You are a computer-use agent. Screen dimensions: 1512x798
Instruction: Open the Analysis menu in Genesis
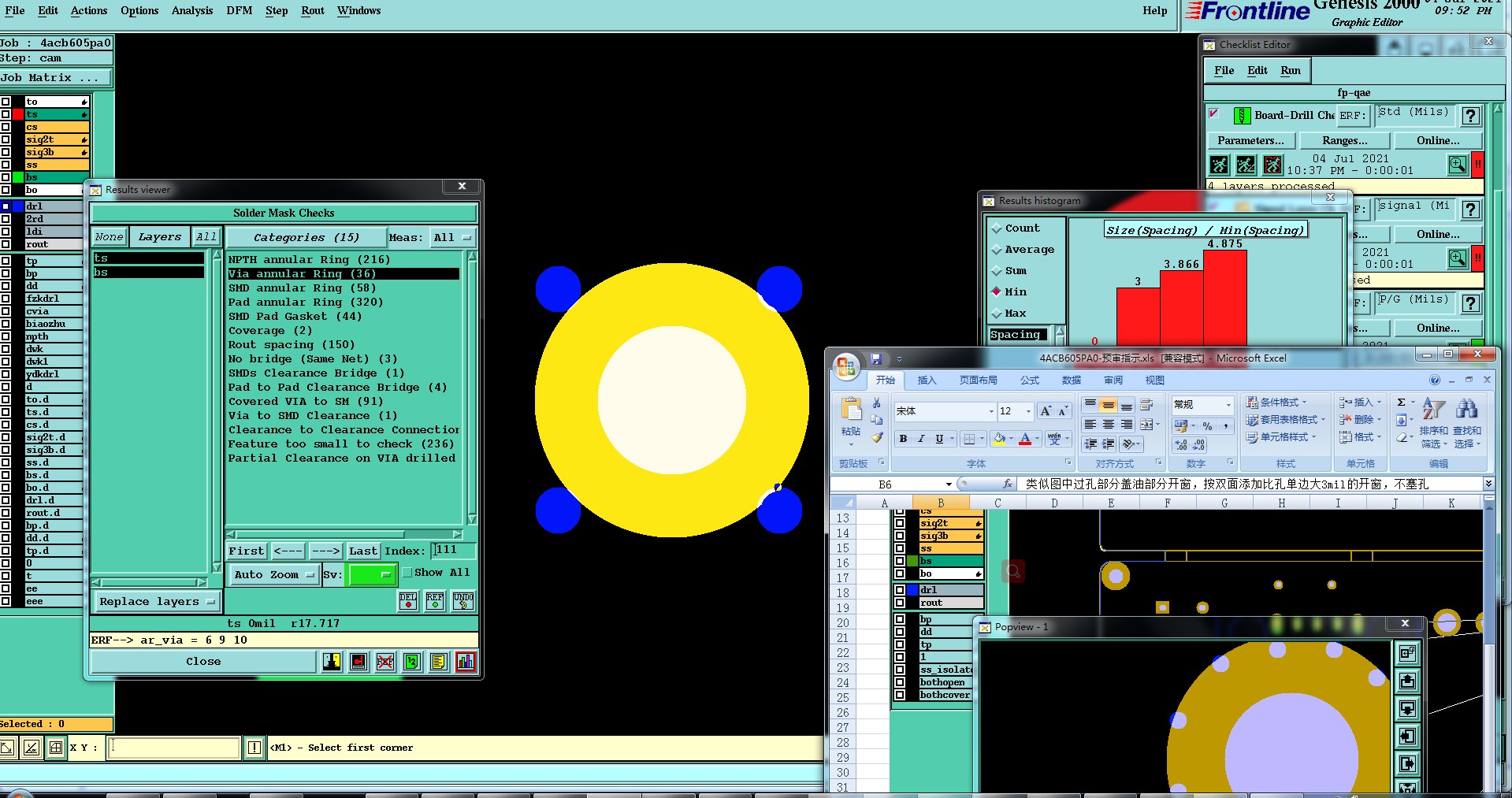[192, 11]
